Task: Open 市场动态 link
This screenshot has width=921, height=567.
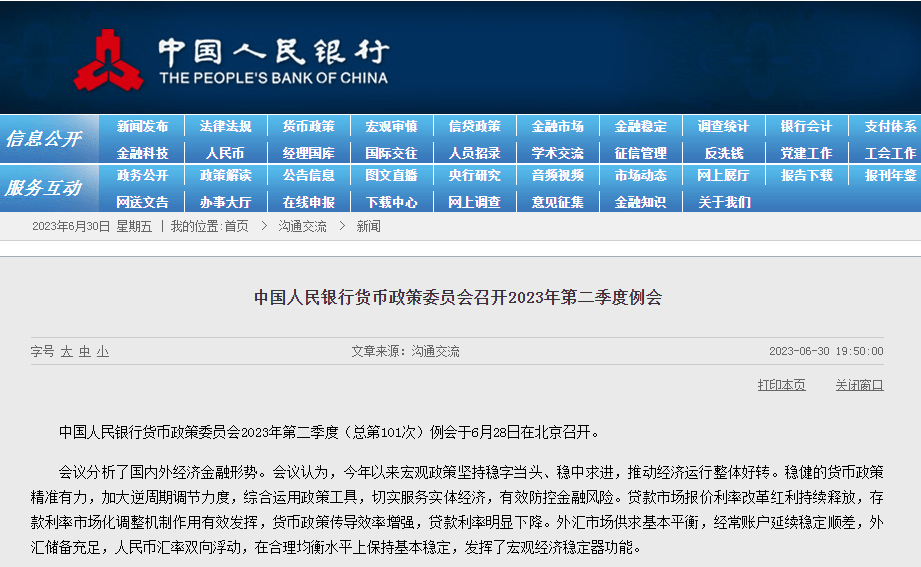Action: point(641,175)
